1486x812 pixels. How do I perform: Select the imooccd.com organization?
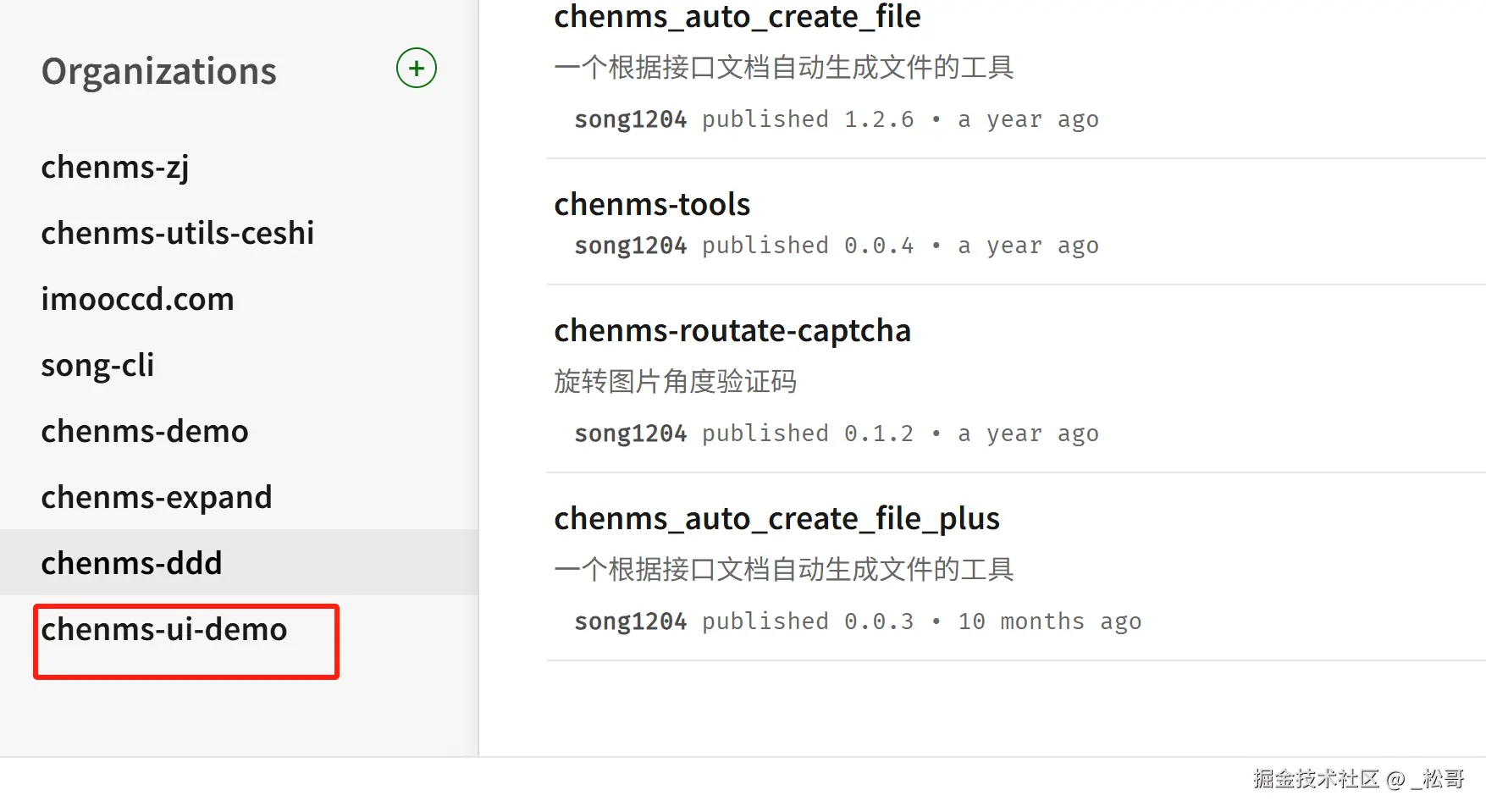coord(137,300)
